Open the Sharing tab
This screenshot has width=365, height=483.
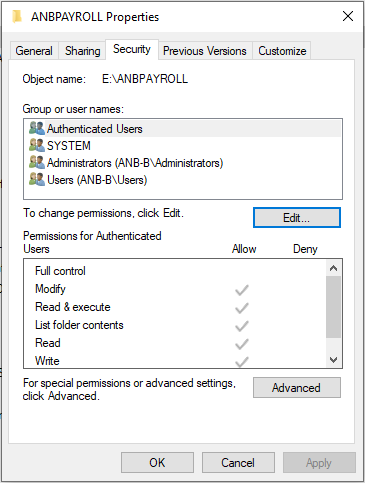(x=82, y=51)
